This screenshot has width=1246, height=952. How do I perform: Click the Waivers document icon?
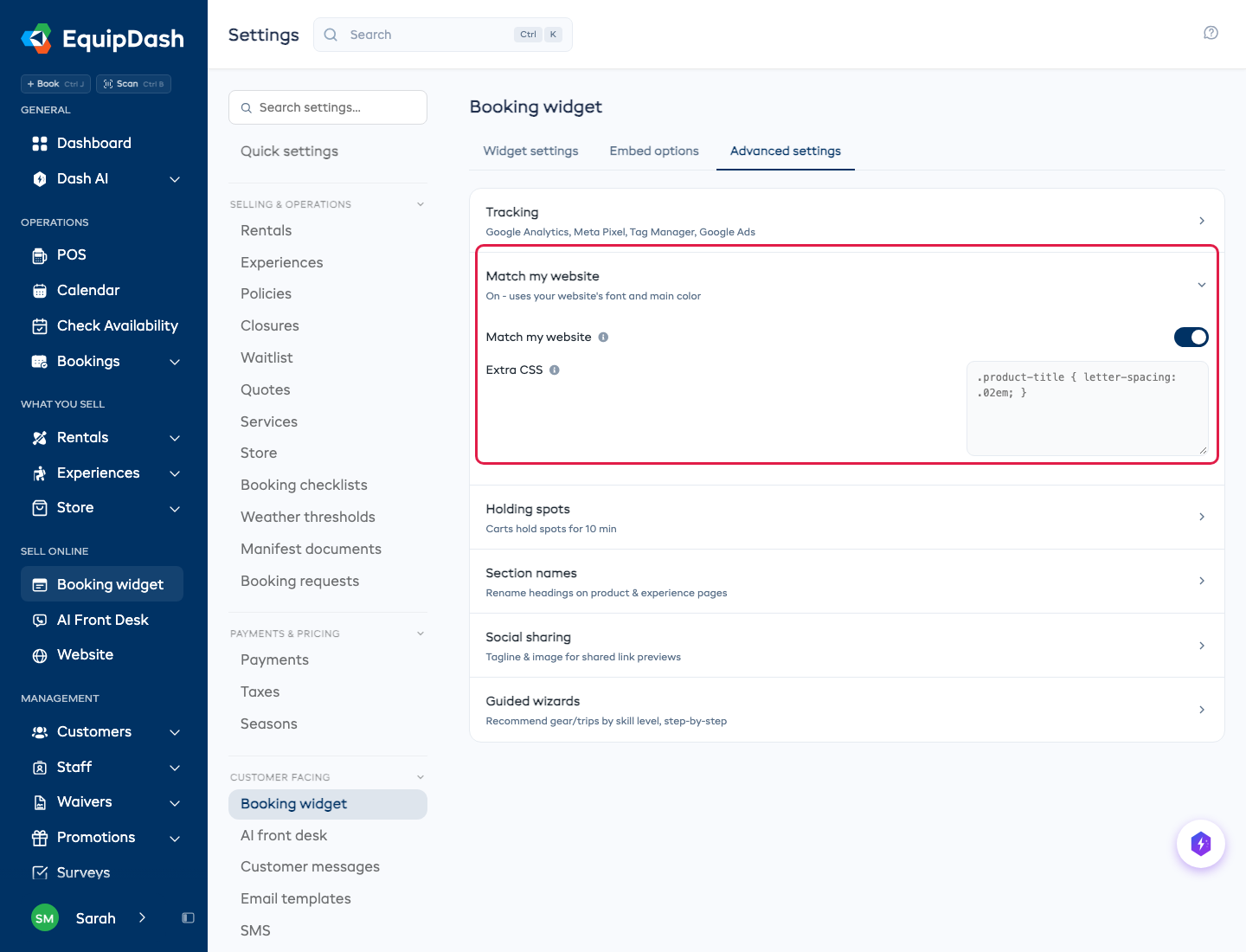40,802
